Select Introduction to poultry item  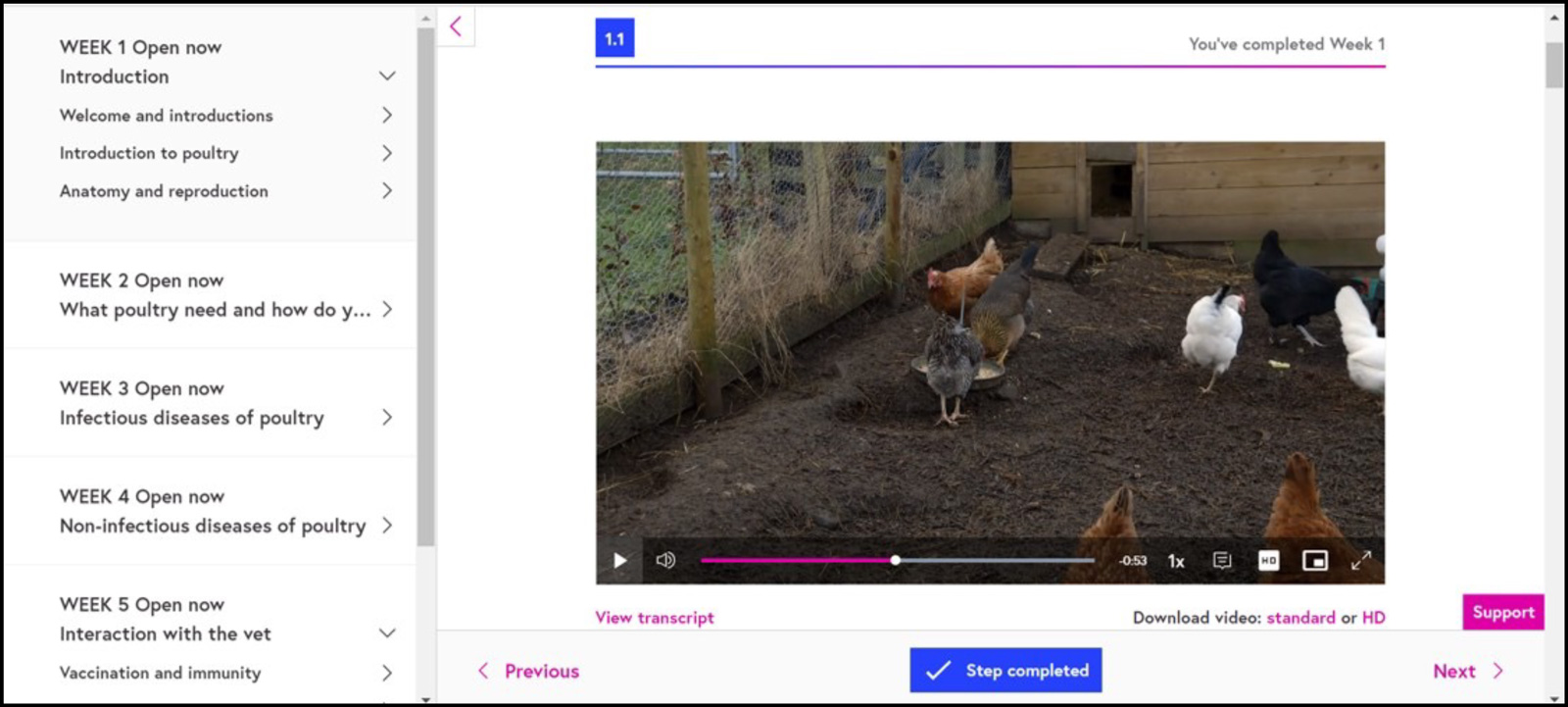click(149, 153)
